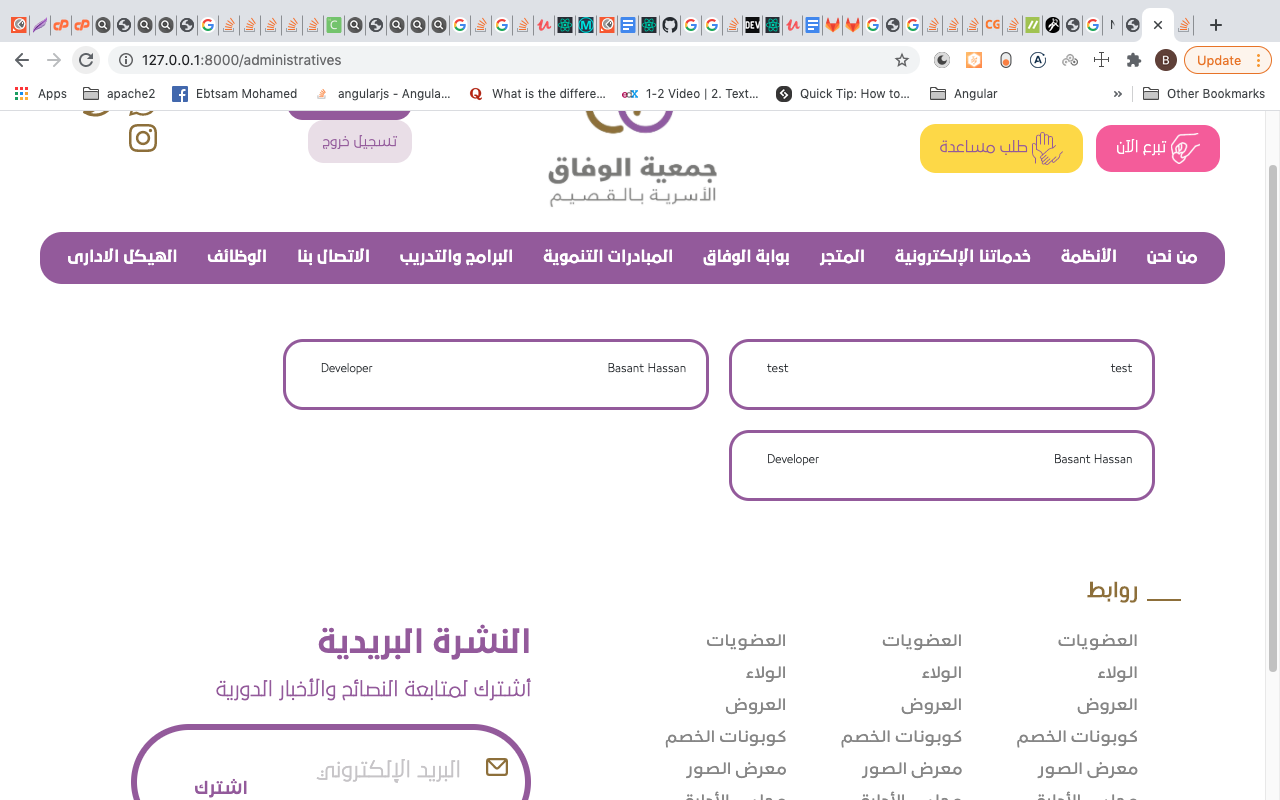1280x800 pixels.
Task: Expand the hidden bookmarks overflow chevron
Action: 1117,94
